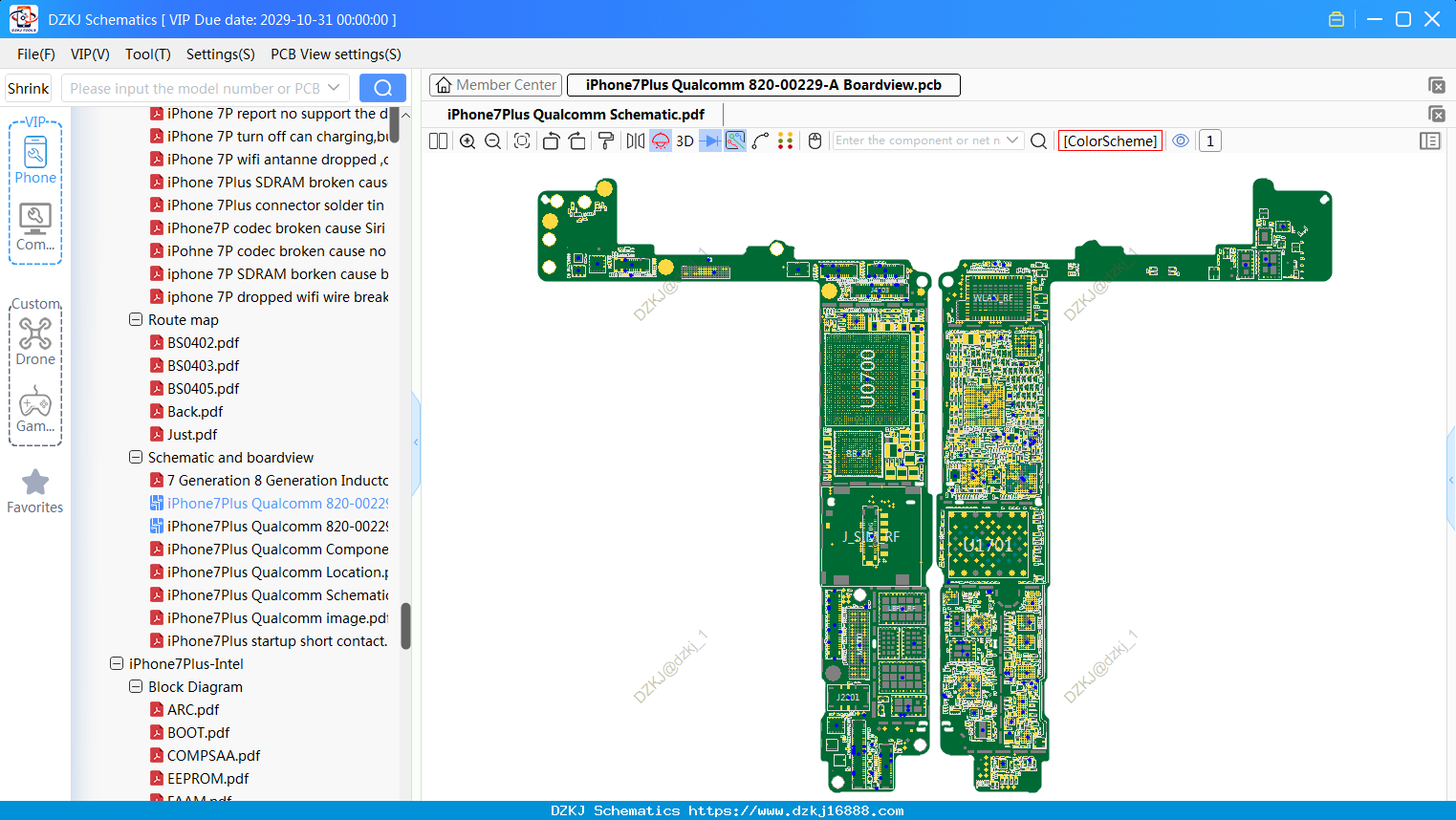Open Favorites star icon
This screenshot has width=1456, height=820.
pyautogui.click(x=35, y=491)
